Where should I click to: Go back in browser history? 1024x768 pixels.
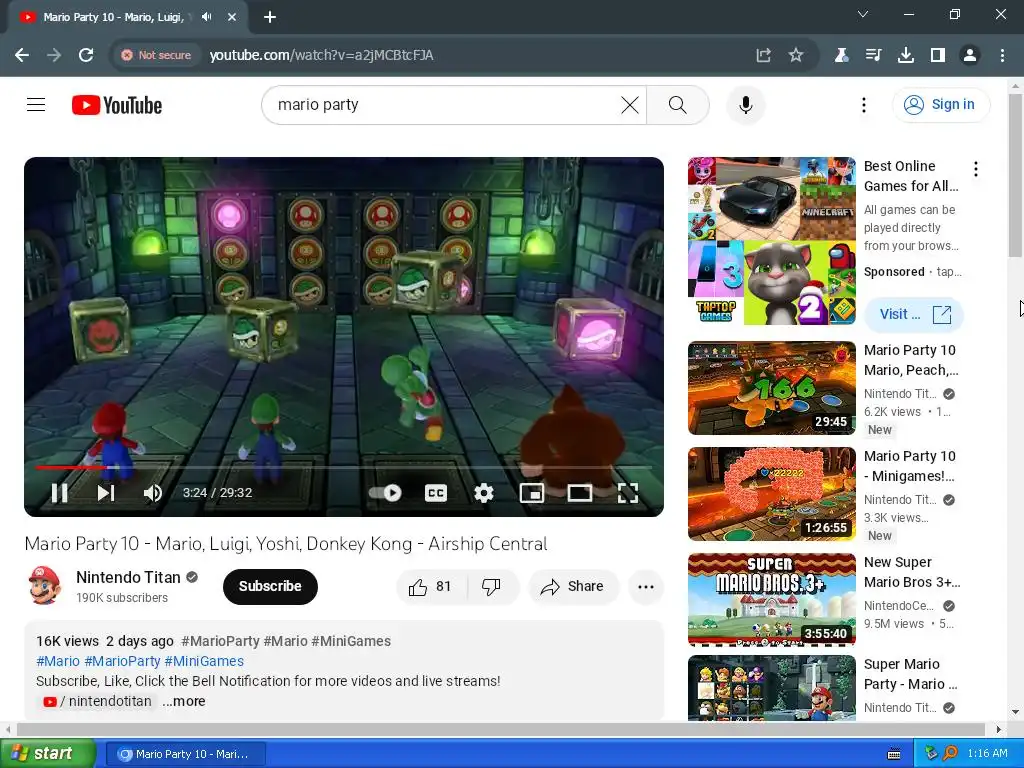pos(22,55)
